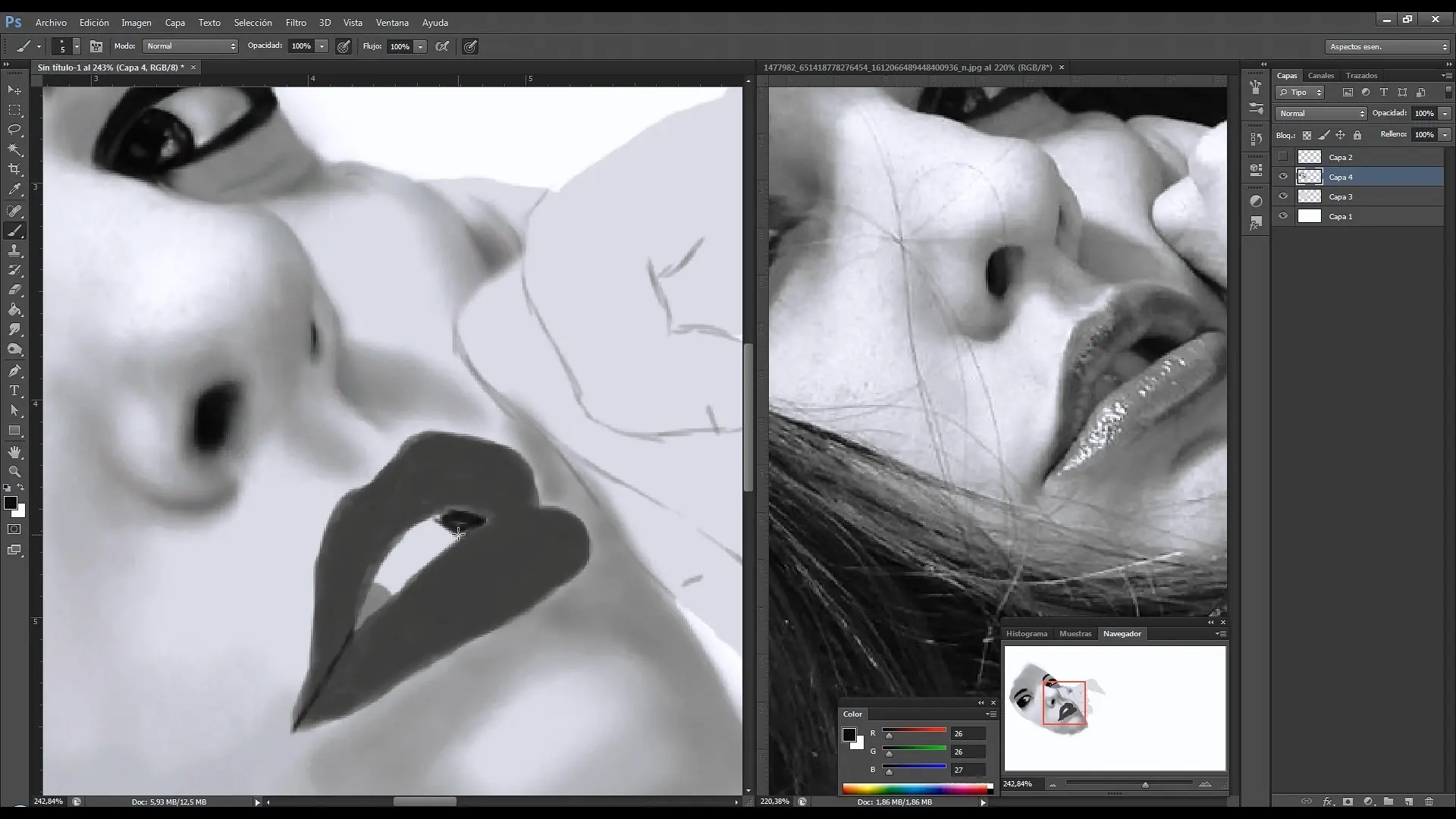This screenshot has height=819, width=1456.
Task: Select the Rectangle shape tool
Action: click(x=14, y=430)
